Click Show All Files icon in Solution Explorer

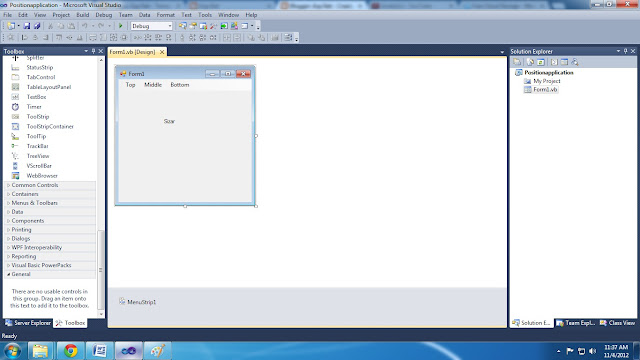click(x=530, y=62)
